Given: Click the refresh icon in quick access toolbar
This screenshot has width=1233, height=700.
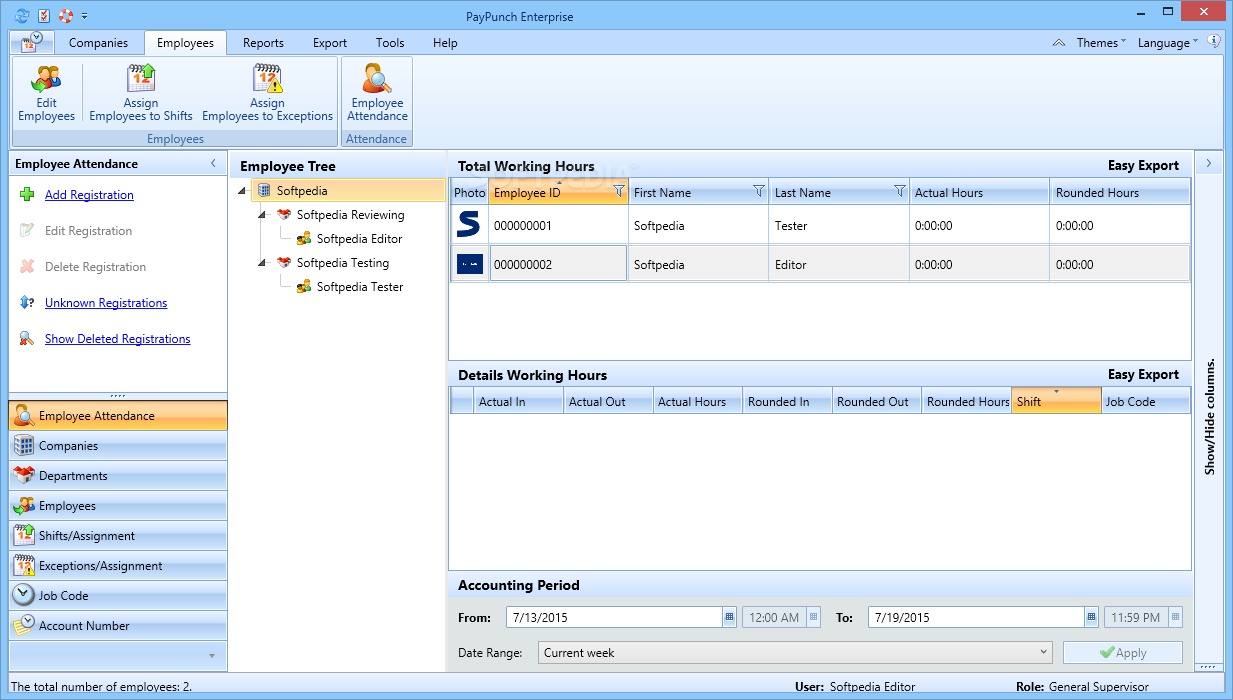Looking at the screenshot, I should pos(22,15).
